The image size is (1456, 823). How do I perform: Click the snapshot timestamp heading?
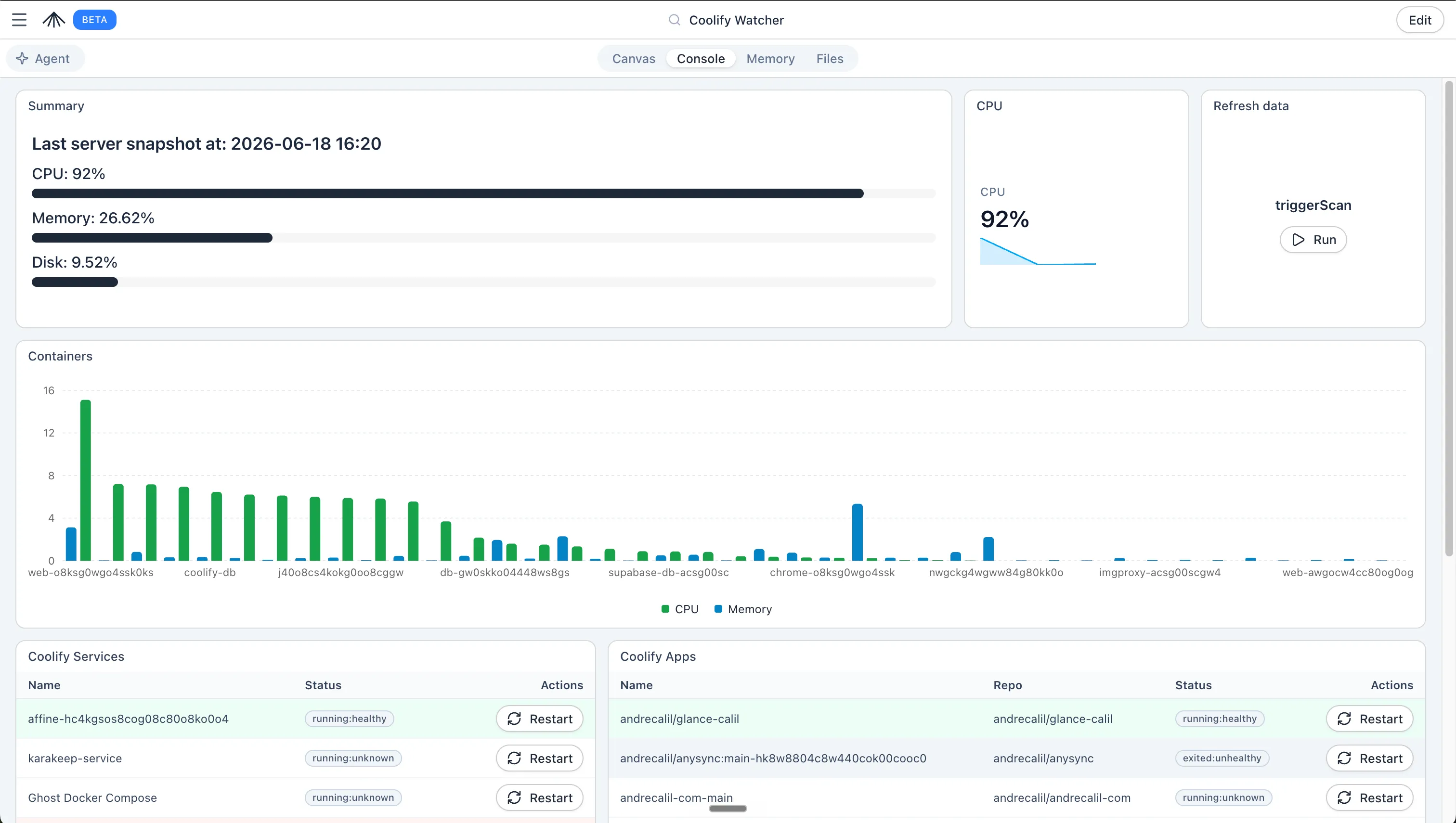[x=207, y=143]
